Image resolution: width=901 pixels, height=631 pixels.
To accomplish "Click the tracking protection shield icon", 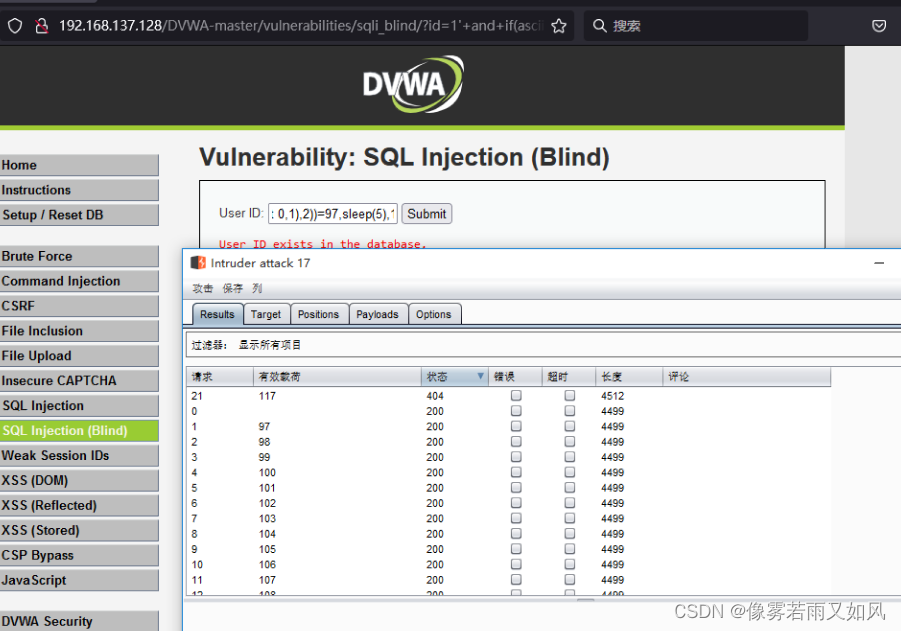I will pos(13,26).
